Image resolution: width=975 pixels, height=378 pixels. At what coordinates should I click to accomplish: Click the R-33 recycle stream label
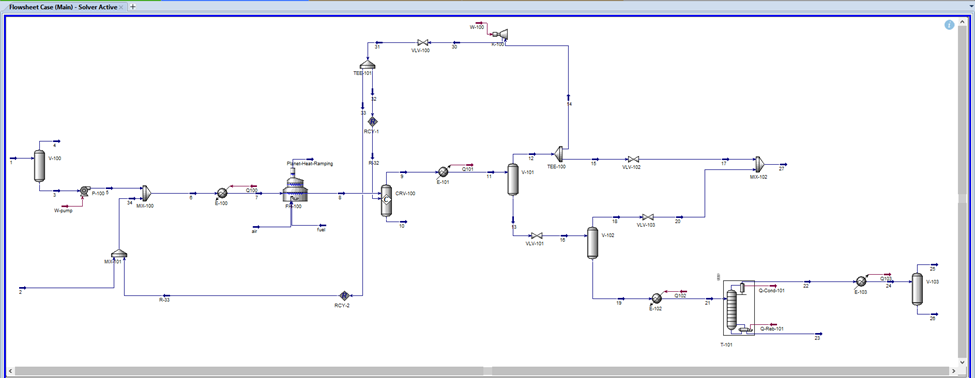[164, 300]
